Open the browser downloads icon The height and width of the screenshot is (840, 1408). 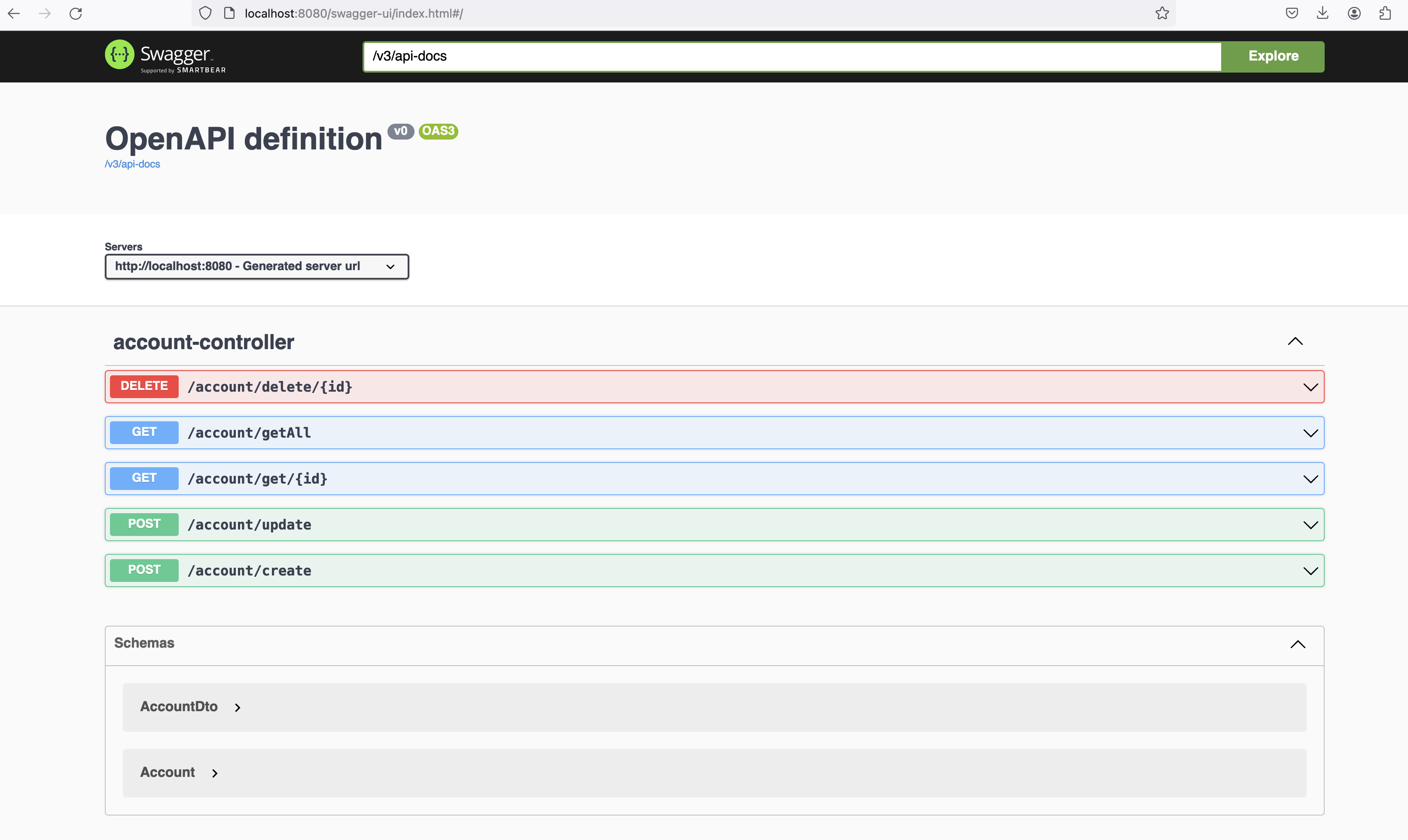pyautogui.click(x=1323, y=14)
